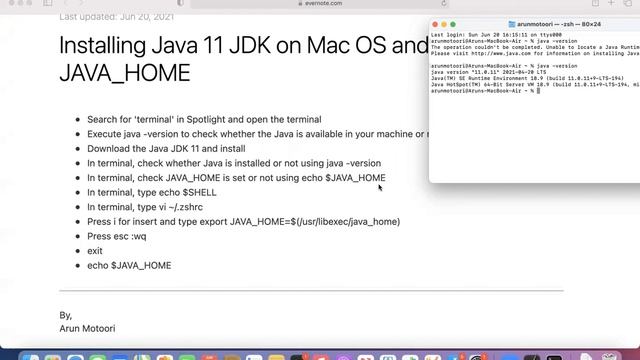Click the 'check JAVA_HOME is set or not' bullet
The height and width of the screenshot is (360, 640).
tap(236, 178)
